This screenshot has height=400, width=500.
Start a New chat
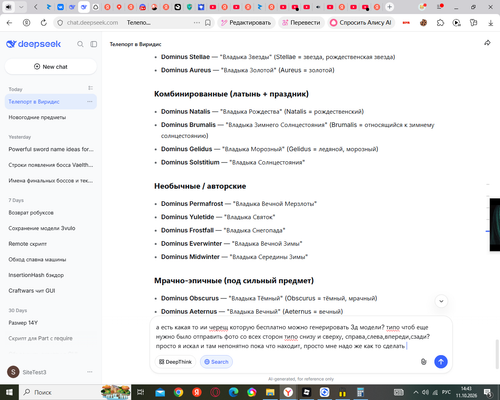51,67
